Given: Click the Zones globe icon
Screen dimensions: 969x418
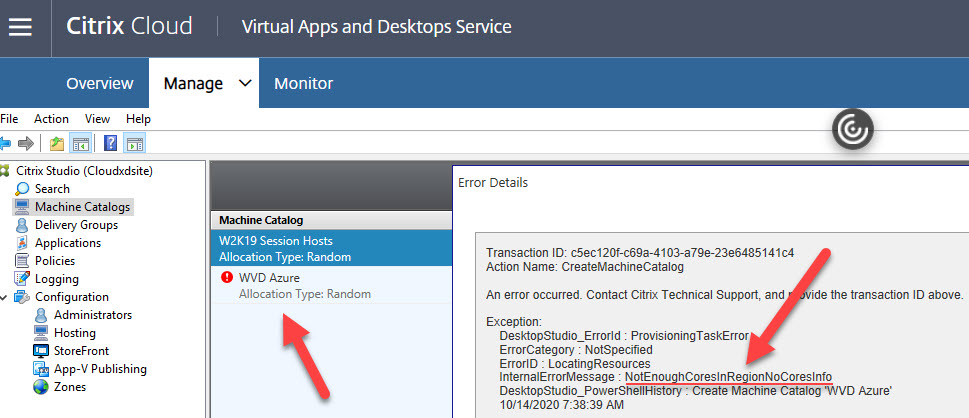Looking at the screenshot, I should point(41,387).
